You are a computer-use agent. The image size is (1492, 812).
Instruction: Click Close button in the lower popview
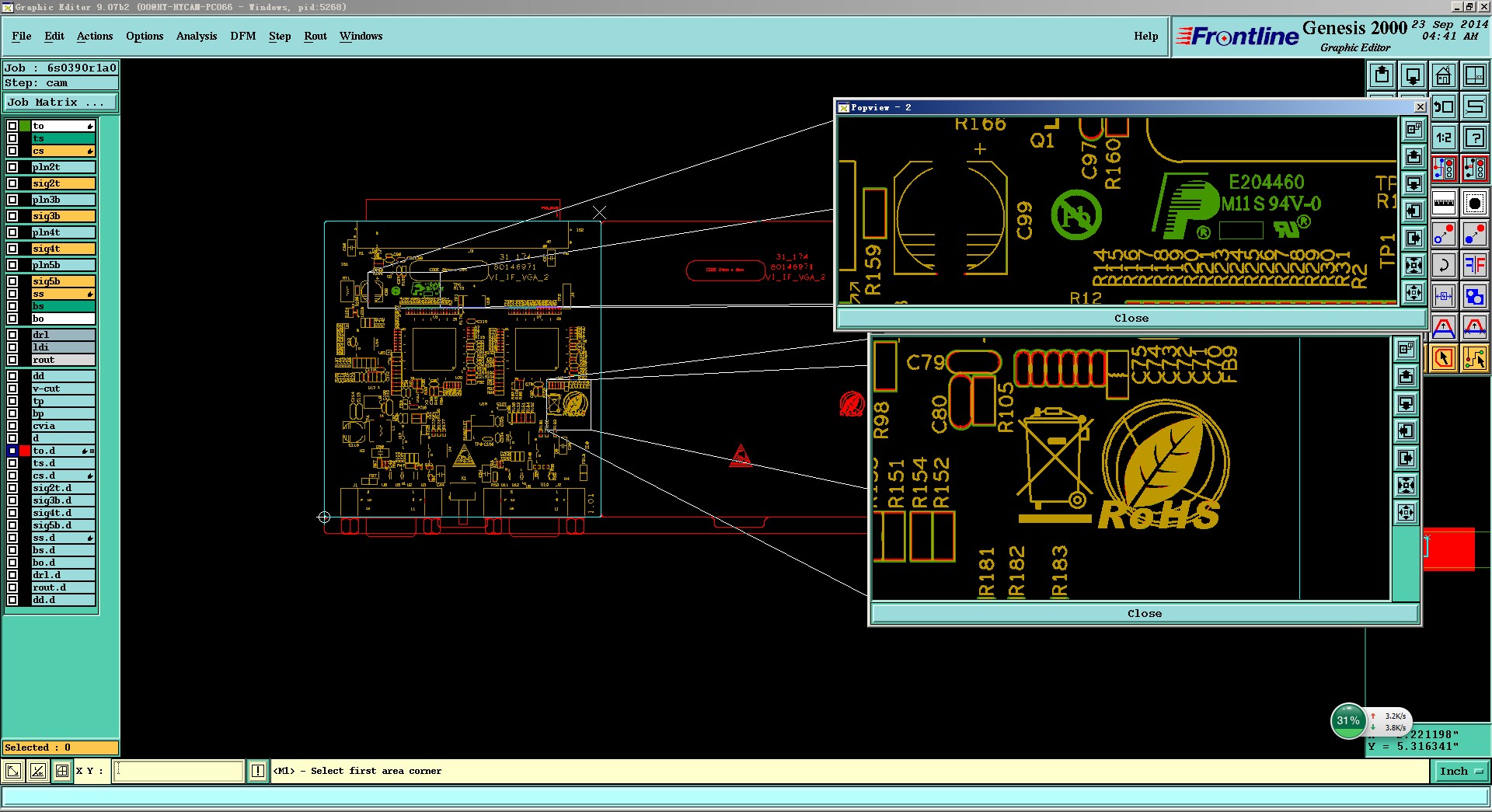pos(1145,613)
